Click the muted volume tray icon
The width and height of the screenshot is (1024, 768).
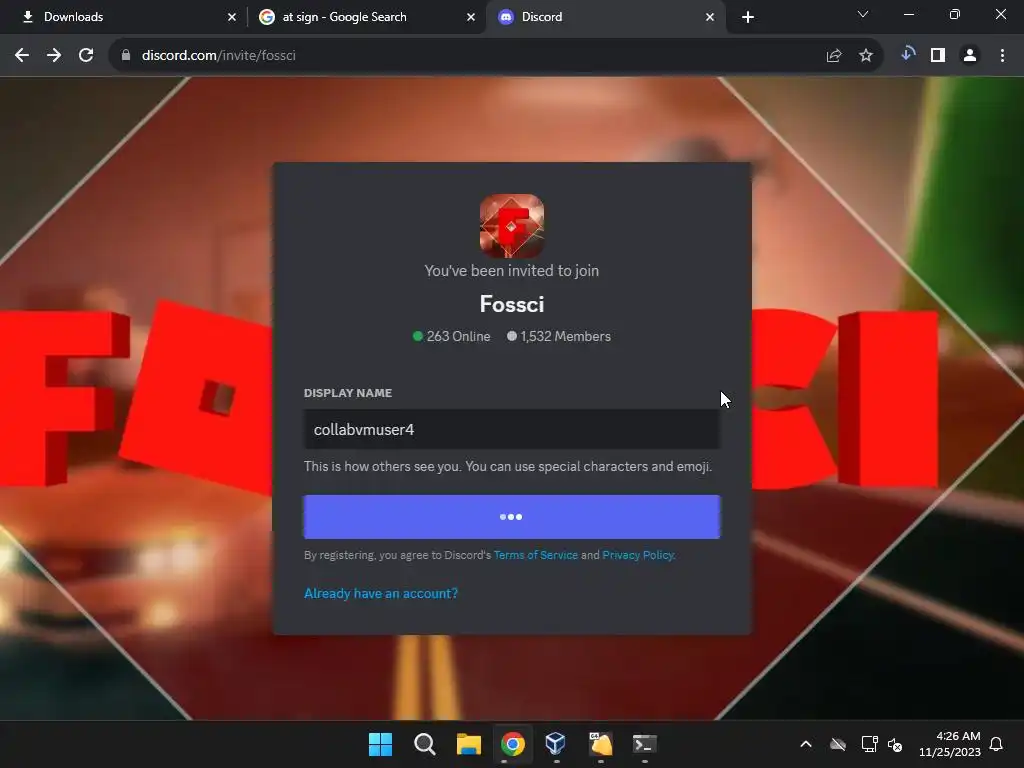pyautogui.click(x=895, y=744)
